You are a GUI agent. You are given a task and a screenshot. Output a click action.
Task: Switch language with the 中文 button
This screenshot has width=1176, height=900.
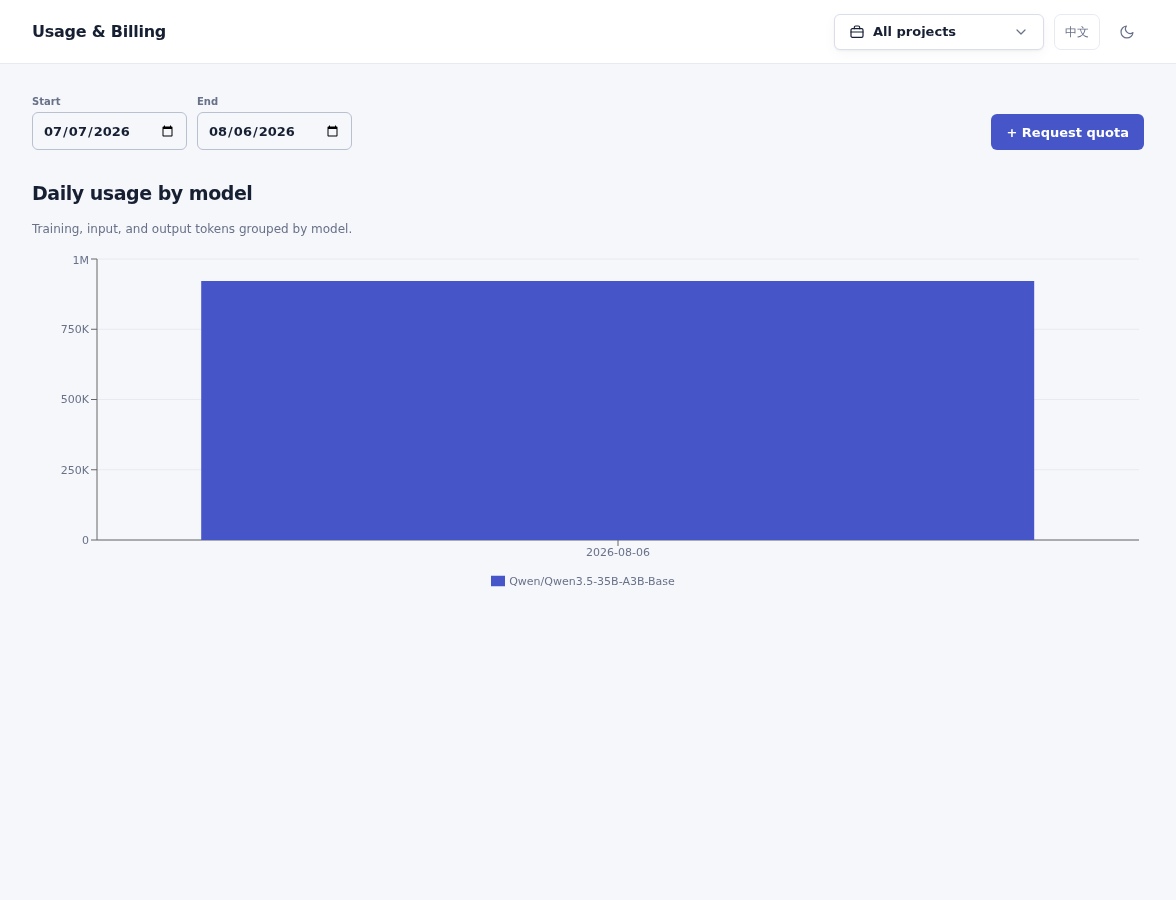tap(1076, 32)
